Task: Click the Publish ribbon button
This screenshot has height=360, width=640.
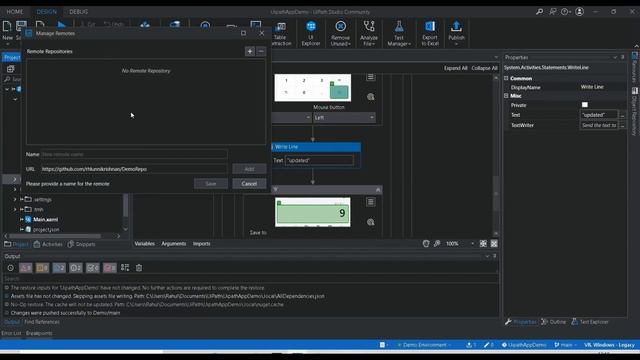Action: [456, 33]
